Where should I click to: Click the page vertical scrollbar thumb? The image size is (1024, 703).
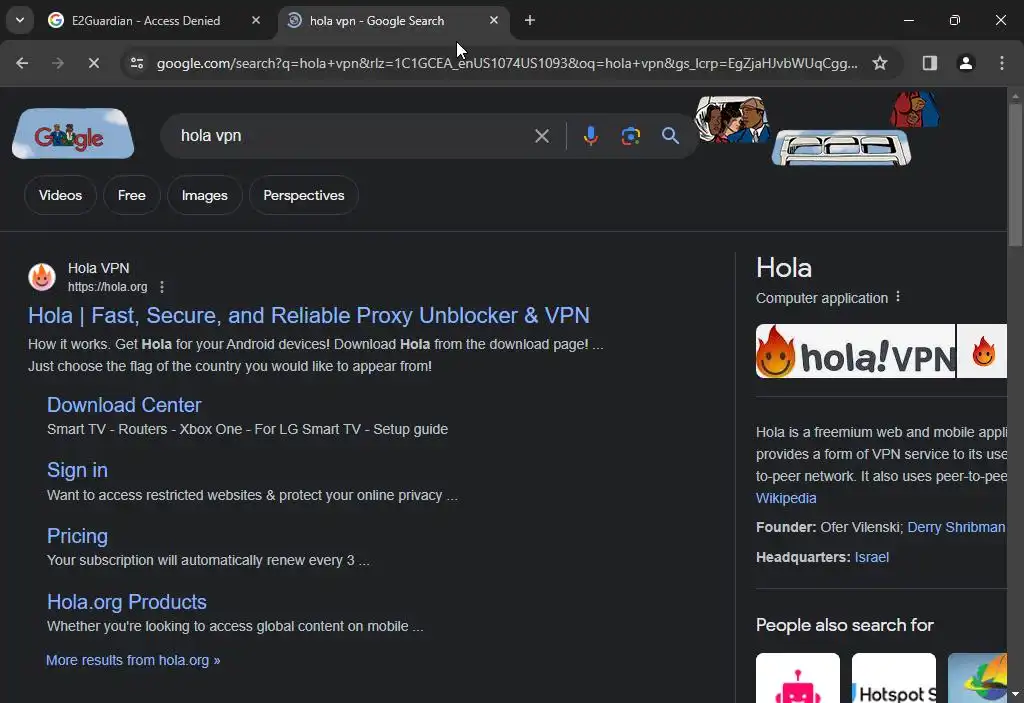pyautogui.click(x=1015, y=174)
